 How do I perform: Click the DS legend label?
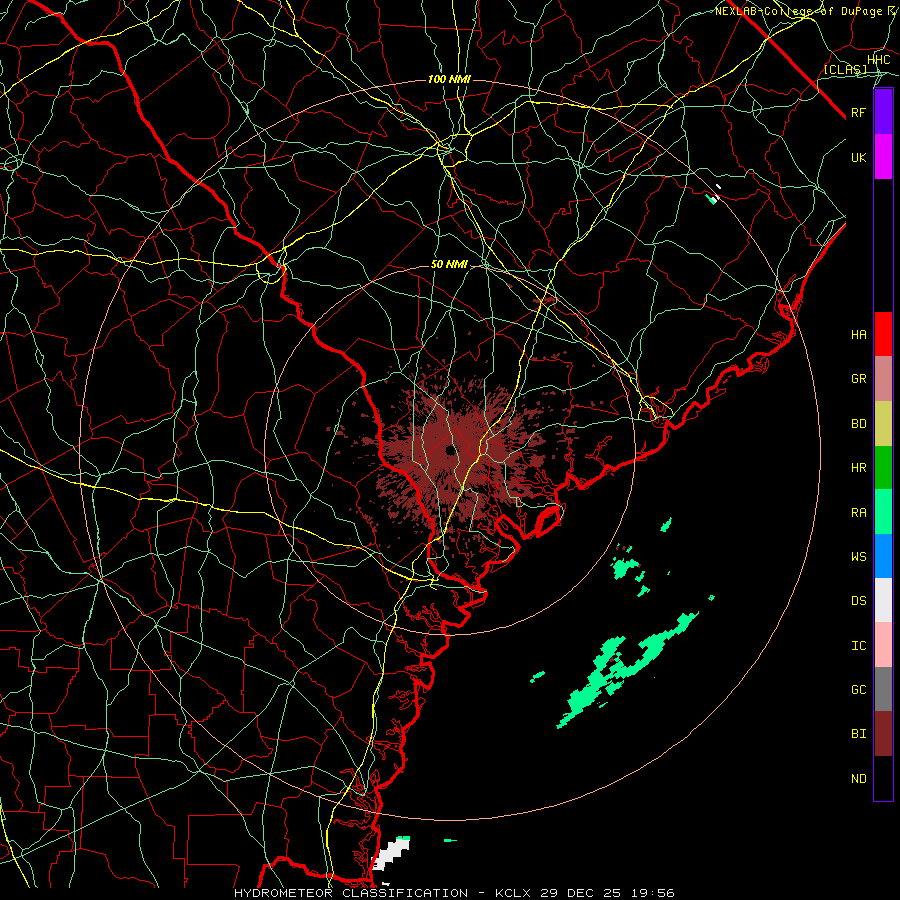click(859, 601)
